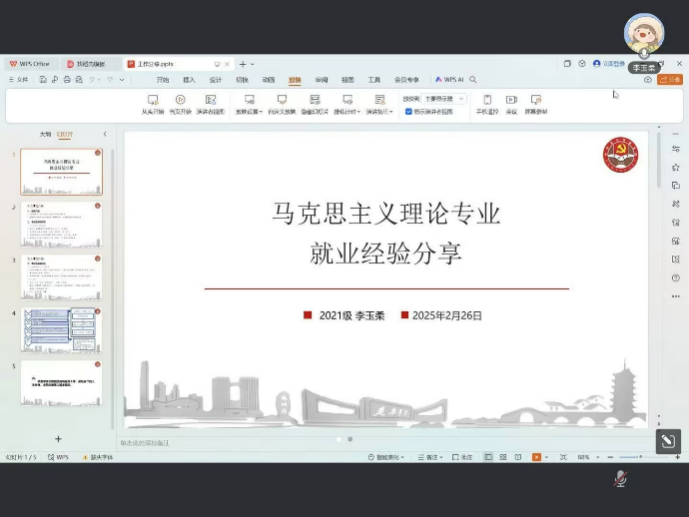Click the 从头开始 (From Beginning) slideshow icon
This screenshot has height=517, width=689.
pos(152,100)
